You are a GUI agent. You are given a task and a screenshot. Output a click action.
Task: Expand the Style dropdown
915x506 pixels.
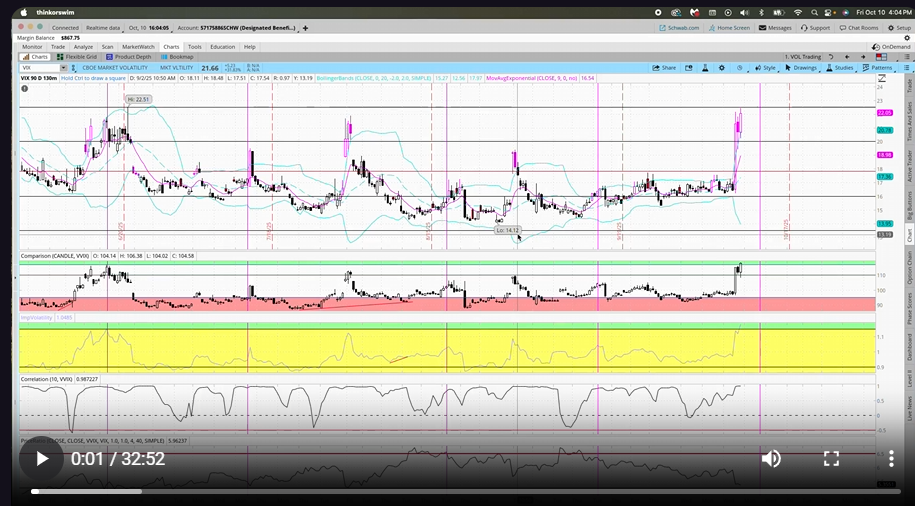pyautogui.click(x=765, y=68)
